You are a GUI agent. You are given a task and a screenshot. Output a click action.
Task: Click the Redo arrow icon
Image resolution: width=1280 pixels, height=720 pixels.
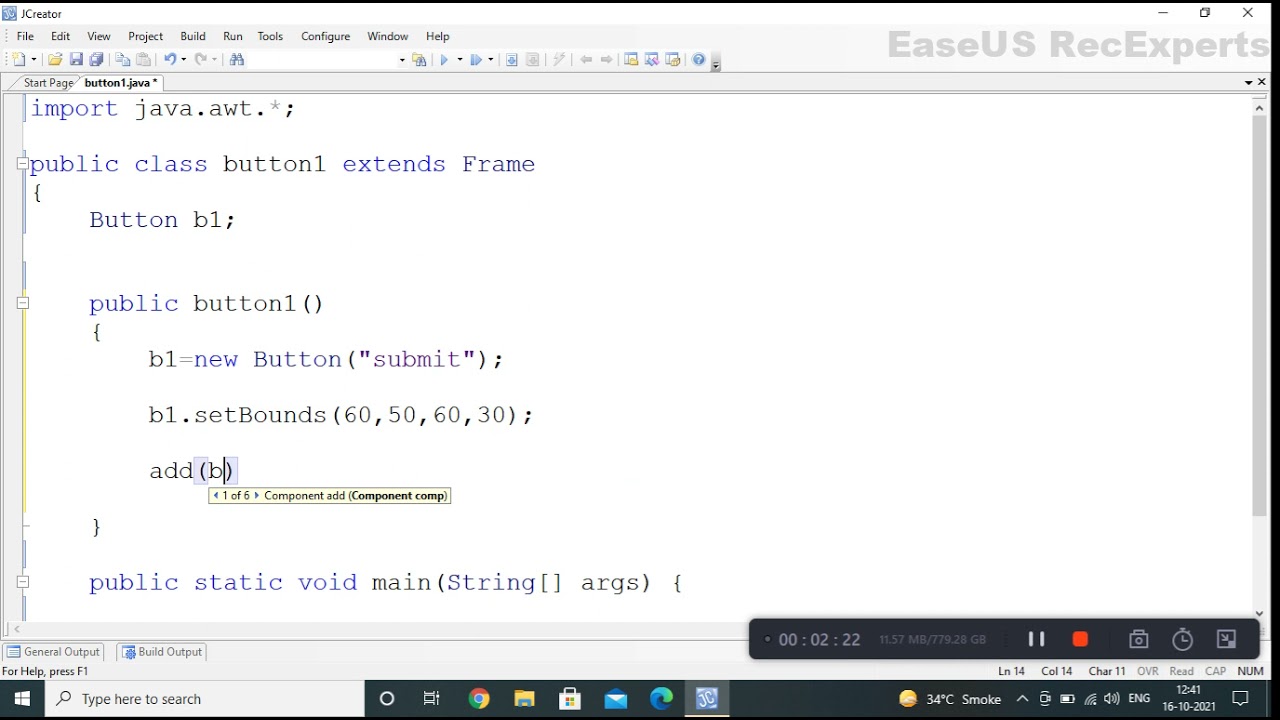point(200,60)
